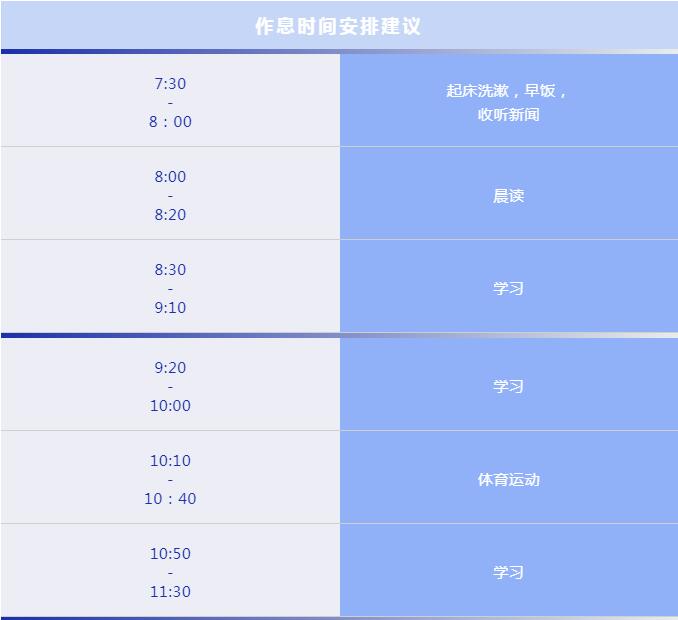Screen dimensions: 678x620
Task: Select the 7:30 - 8:00 time cell
Action: click(x=170, y=101)
